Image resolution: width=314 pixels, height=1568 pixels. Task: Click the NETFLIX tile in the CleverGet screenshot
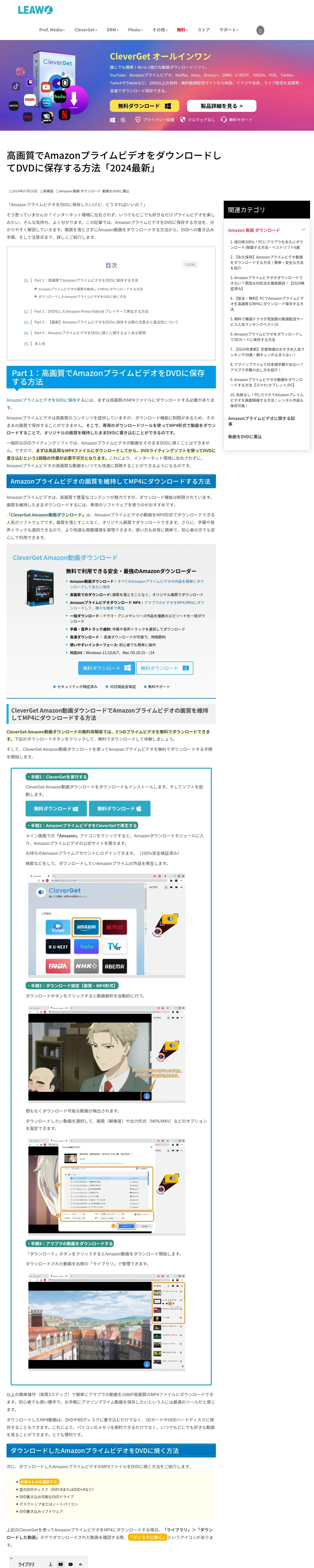point(115,927)
